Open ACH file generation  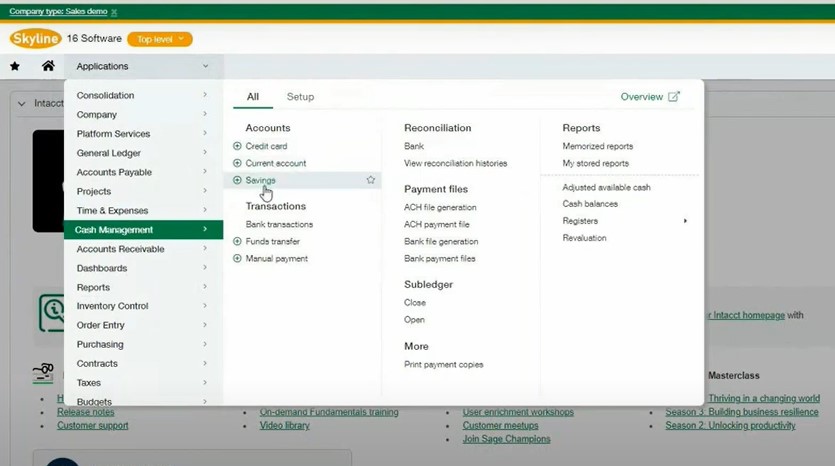440,207
